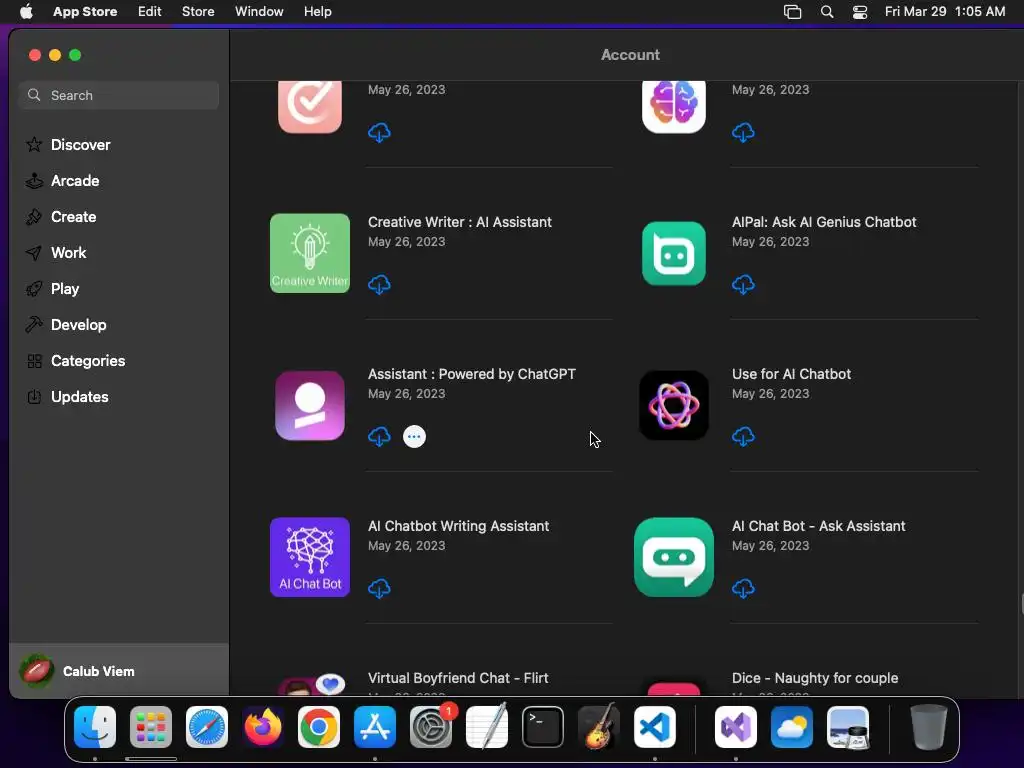
Task: Download AI Chat Bot - Ask Assistant
Action: (743, 588)
